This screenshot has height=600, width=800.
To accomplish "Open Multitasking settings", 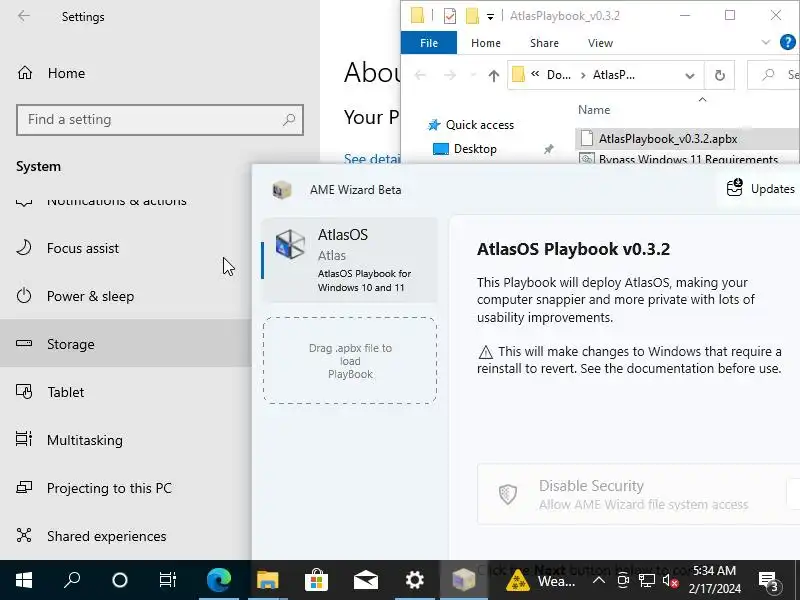I will click(126, 440).
